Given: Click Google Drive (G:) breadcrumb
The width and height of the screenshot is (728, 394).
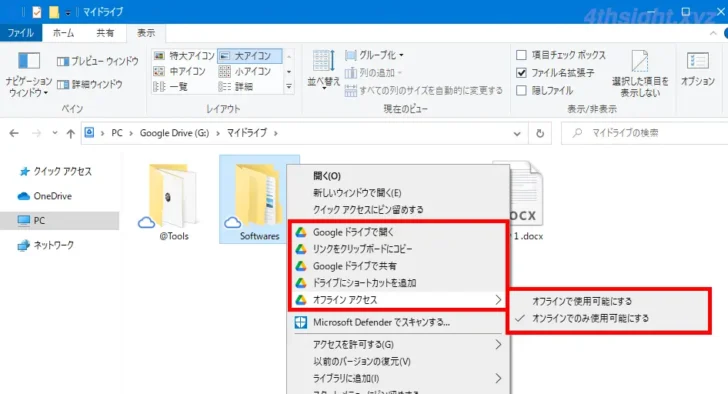Looking at the screenshot, I should (175, 133).
